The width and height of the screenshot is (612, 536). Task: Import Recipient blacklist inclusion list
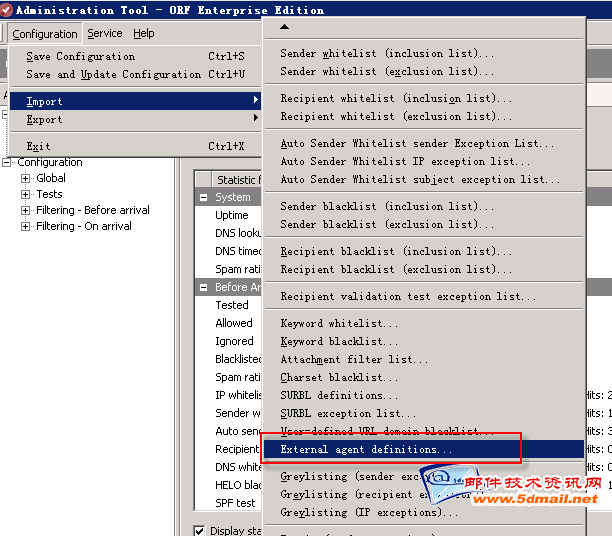[424, 251]
